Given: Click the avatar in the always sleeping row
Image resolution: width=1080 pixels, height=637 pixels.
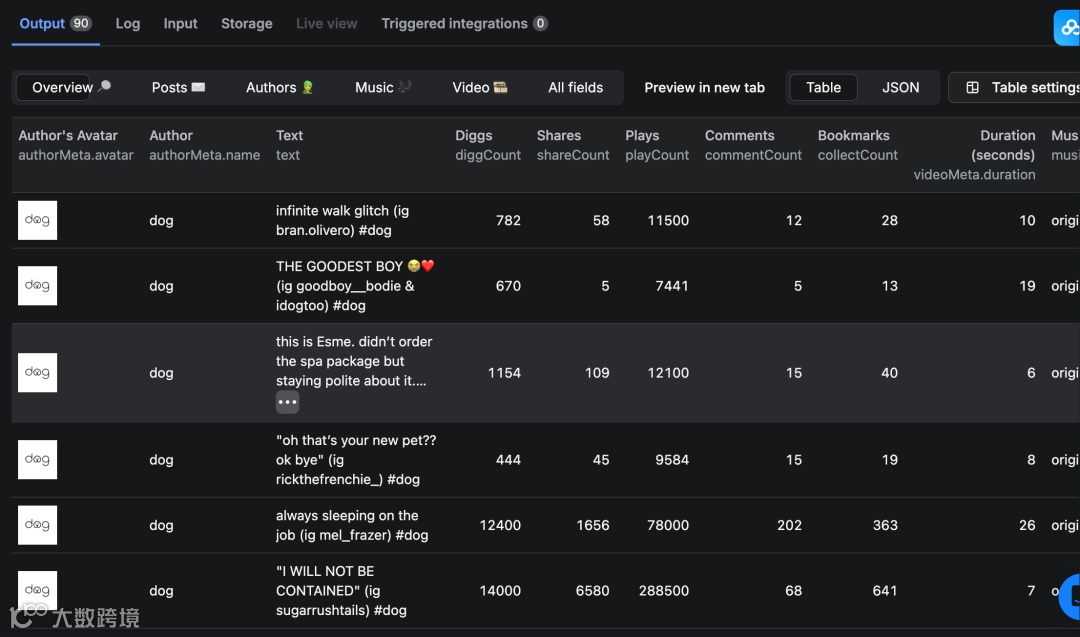Looking at the screenshot, I should coord(38,525).
